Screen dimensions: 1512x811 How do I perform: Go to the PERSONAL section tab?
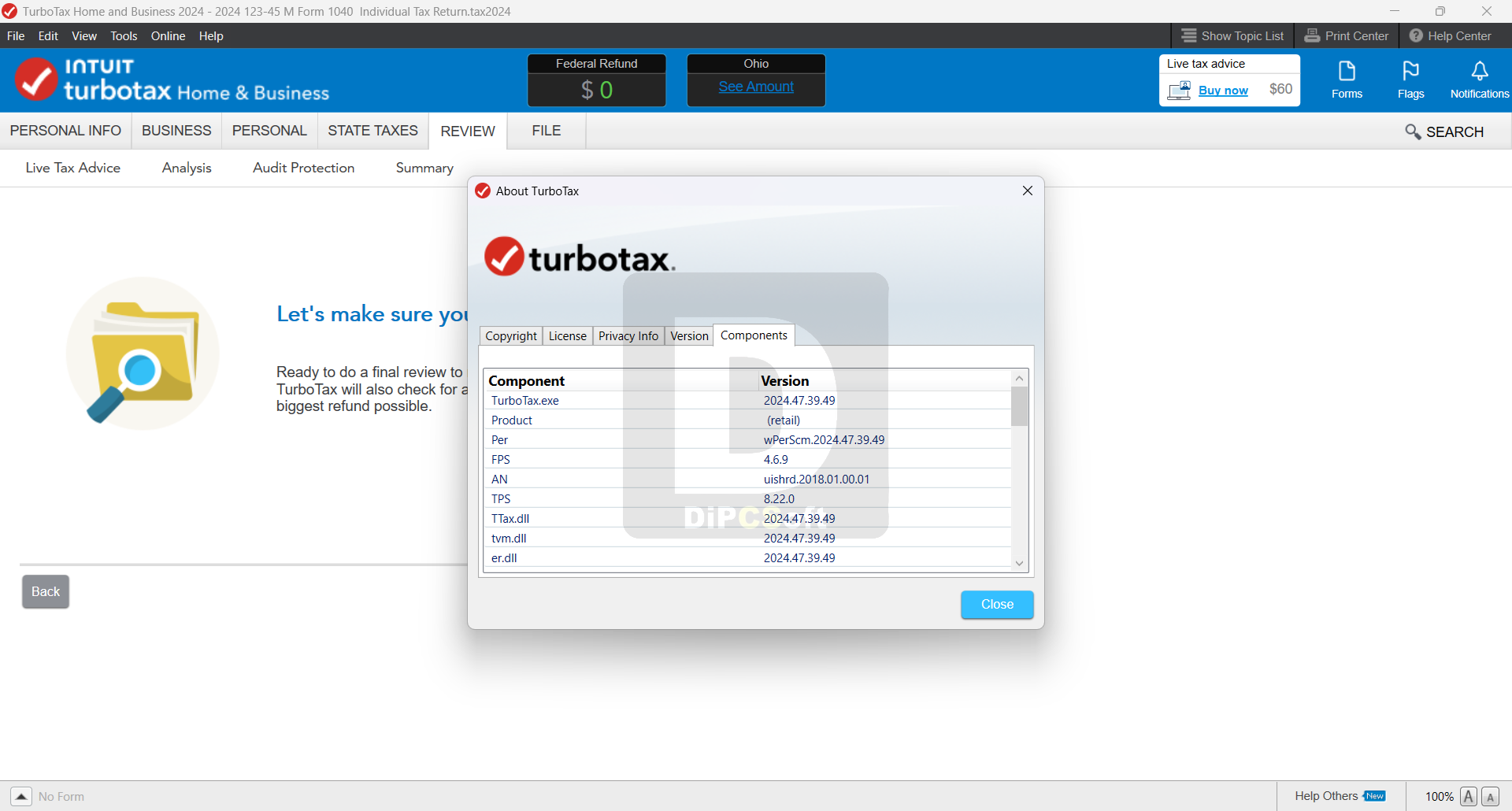click(x=269, y=131)
